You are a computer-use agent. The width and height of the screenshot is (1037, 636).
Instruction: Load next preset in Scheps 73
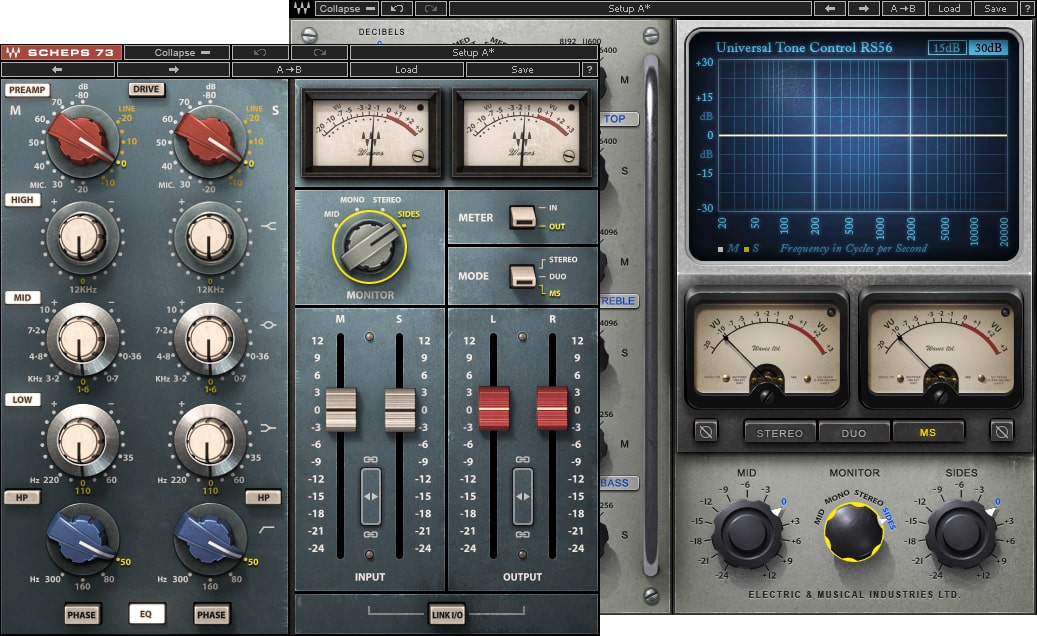coord(173,69)
